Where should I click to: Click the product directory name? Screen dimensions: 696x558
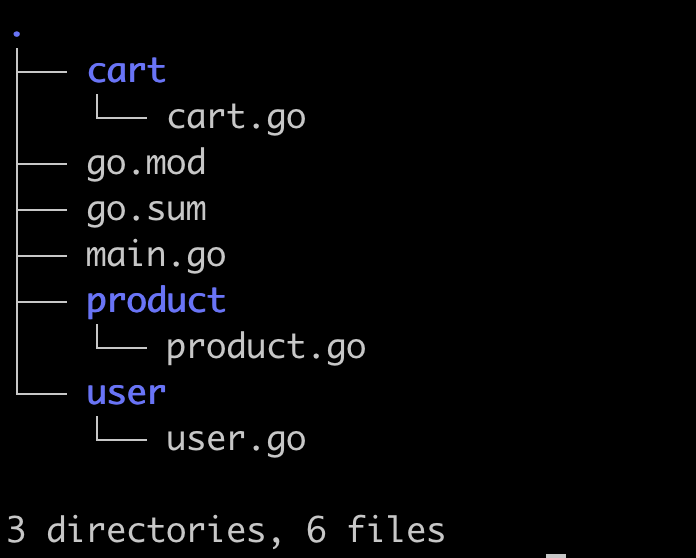pyautogui.click(x=156, y=301)
